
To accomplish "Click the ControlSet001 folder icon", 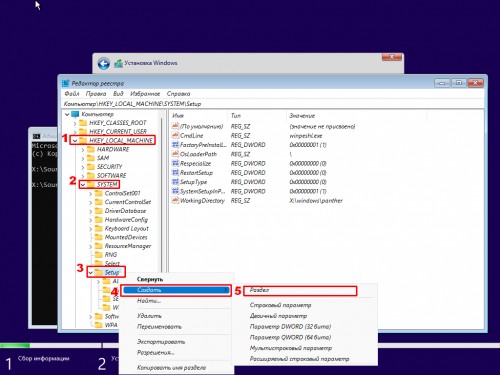I will [99, 193].
